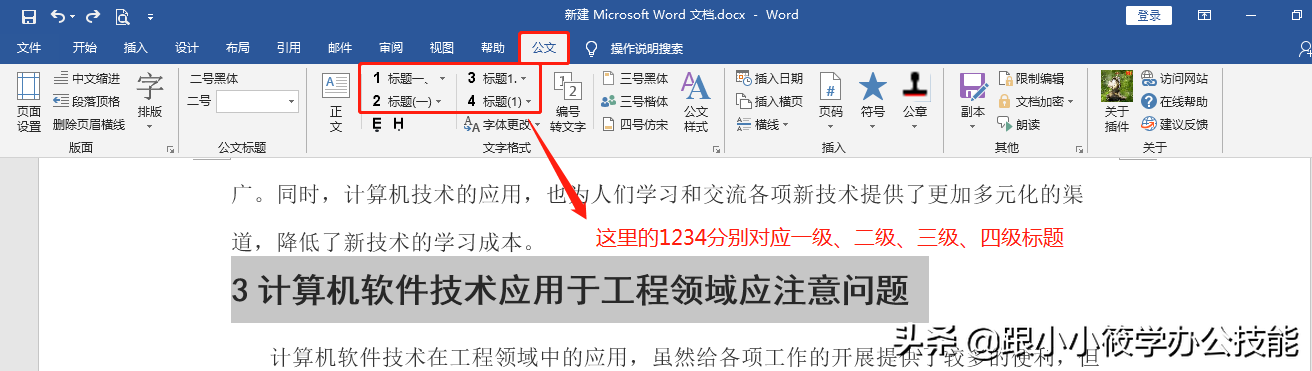This screenshot has height=371, width=1312.
Task: Open the 副本 save-copy menu
Action: 972,102
